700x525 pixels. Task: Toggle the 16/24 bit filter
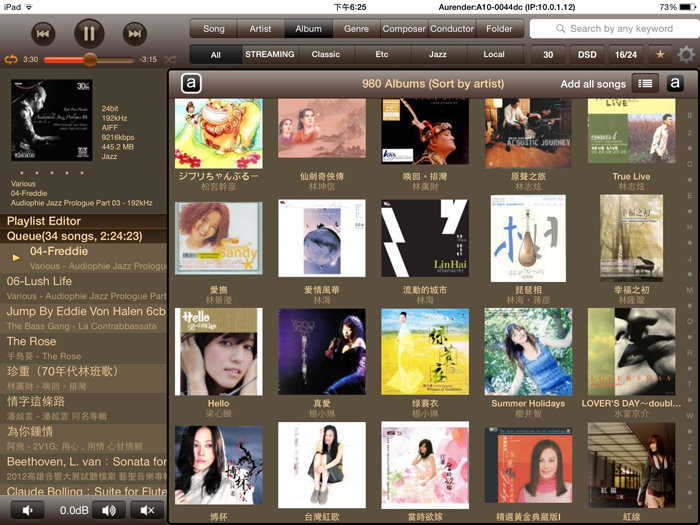(x=626, y=54)
